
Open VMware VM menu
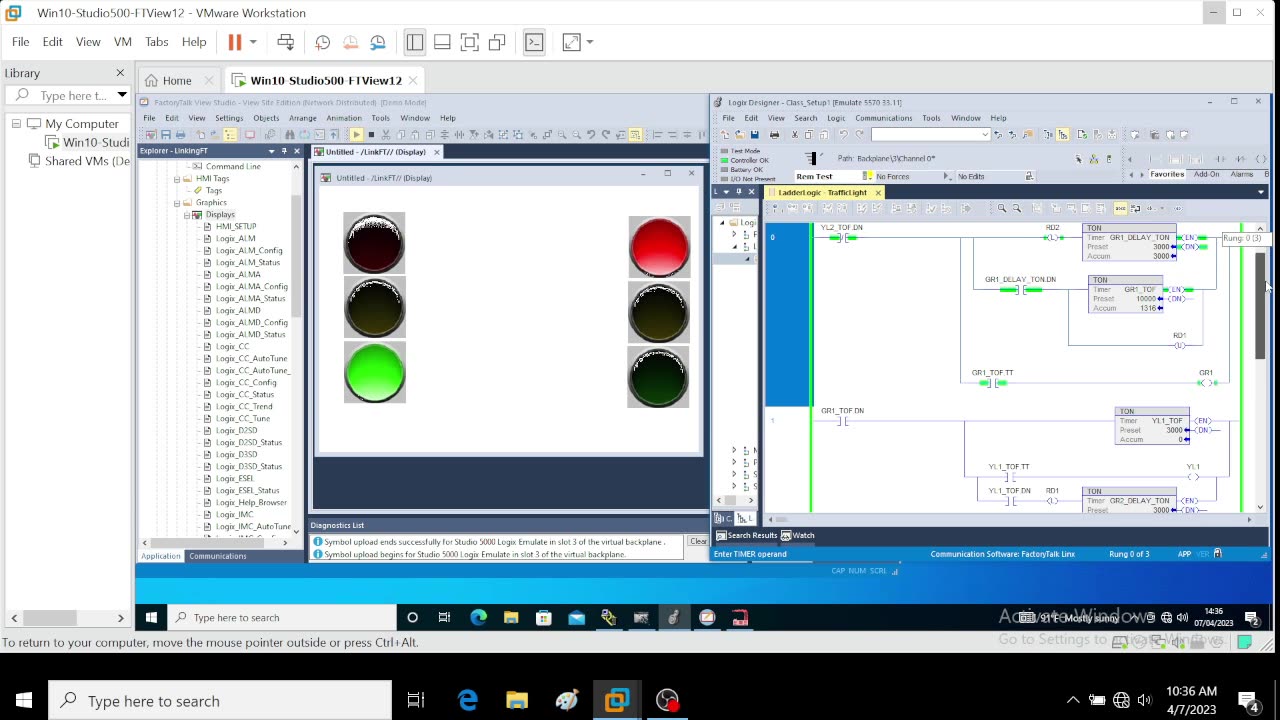pyautogui.click(x=123, y=42)
